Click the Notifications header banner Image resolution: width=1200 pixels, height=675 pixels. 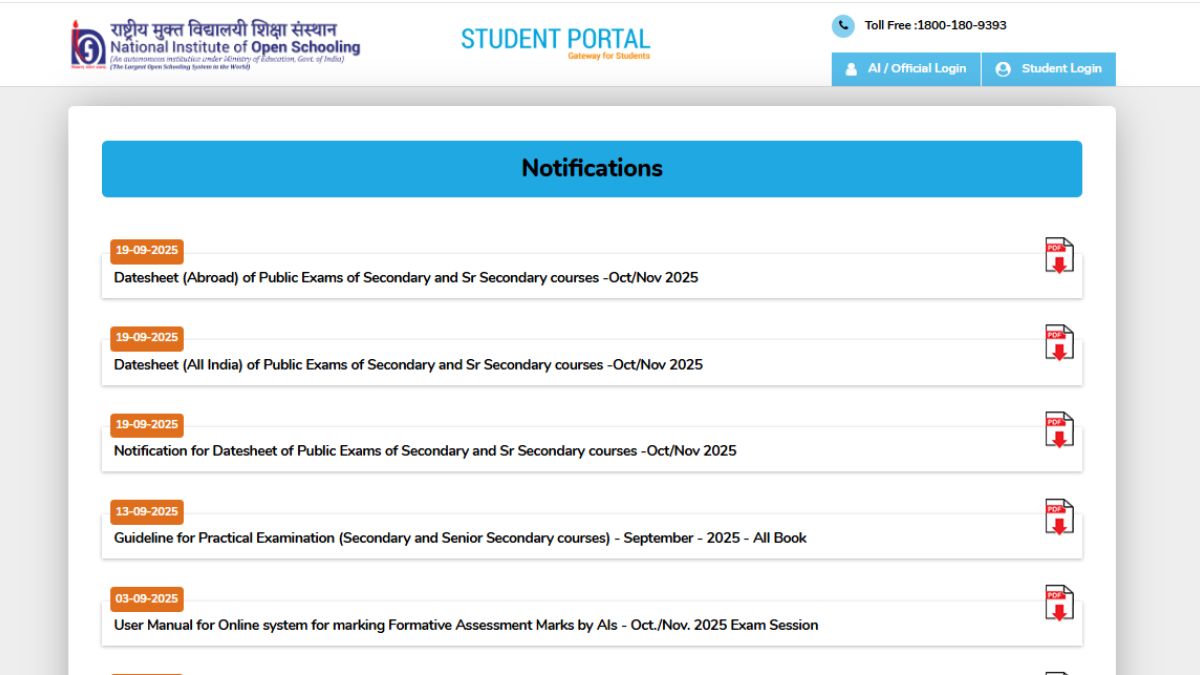(x=592, y=168)
